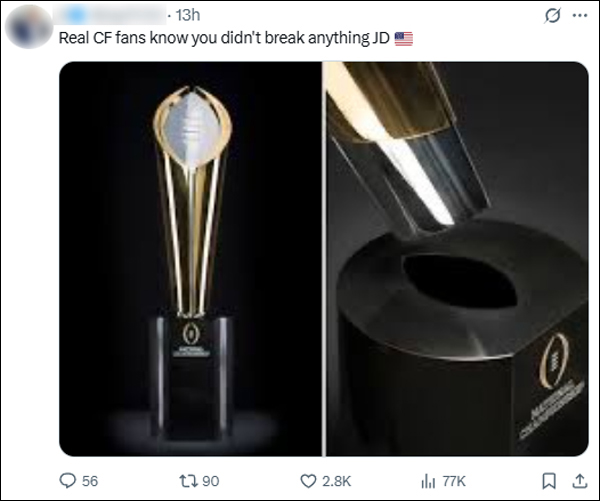The height and width of the screenshot is (501, 600).
Task: Click the reply speech bubble icon
Action: [x=68, y=480]
